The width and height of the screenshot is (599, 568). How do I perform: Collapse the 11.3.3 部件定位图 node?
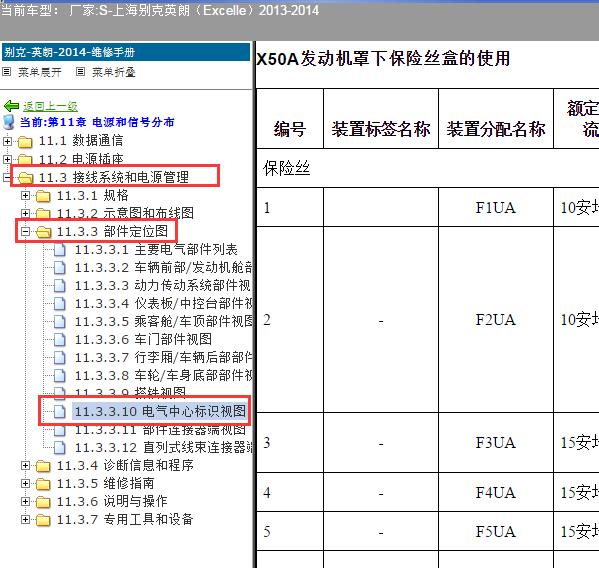click(25, 231)
